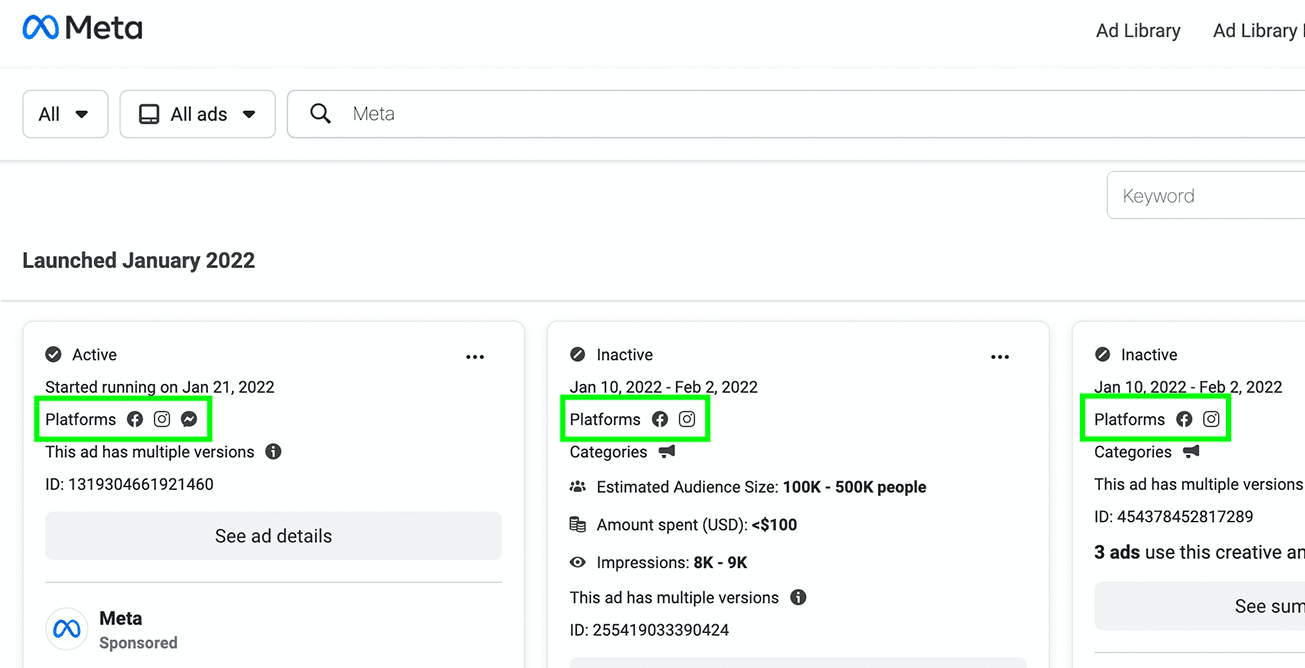
Task: Click the Estimated Audience Size people icon
Action: click(578, 487)
